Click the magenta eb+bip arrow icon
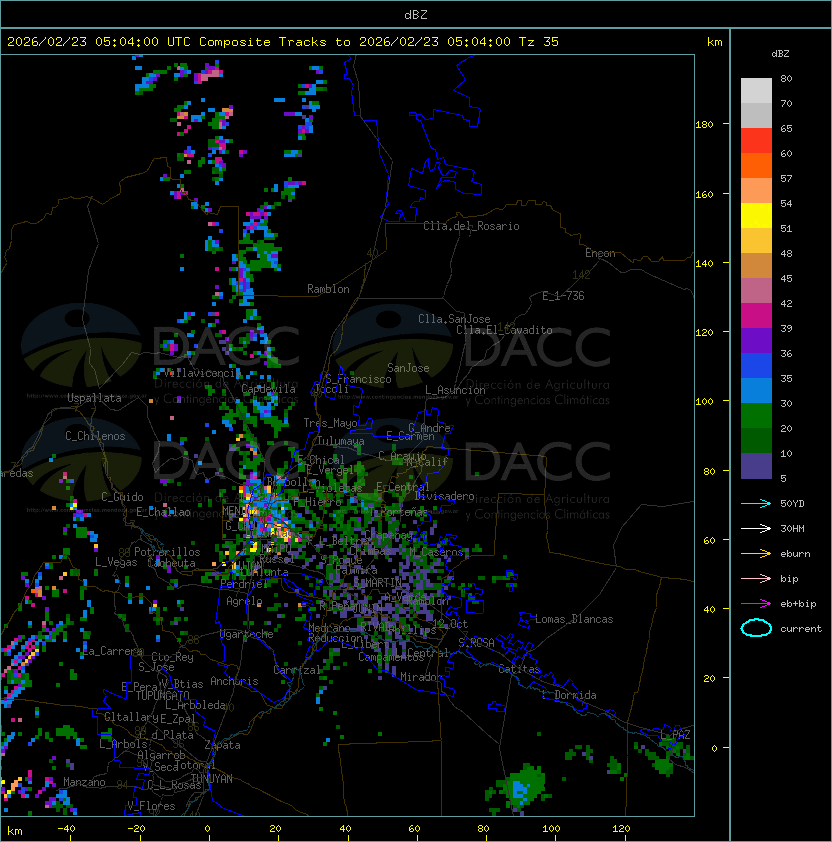 756,604
